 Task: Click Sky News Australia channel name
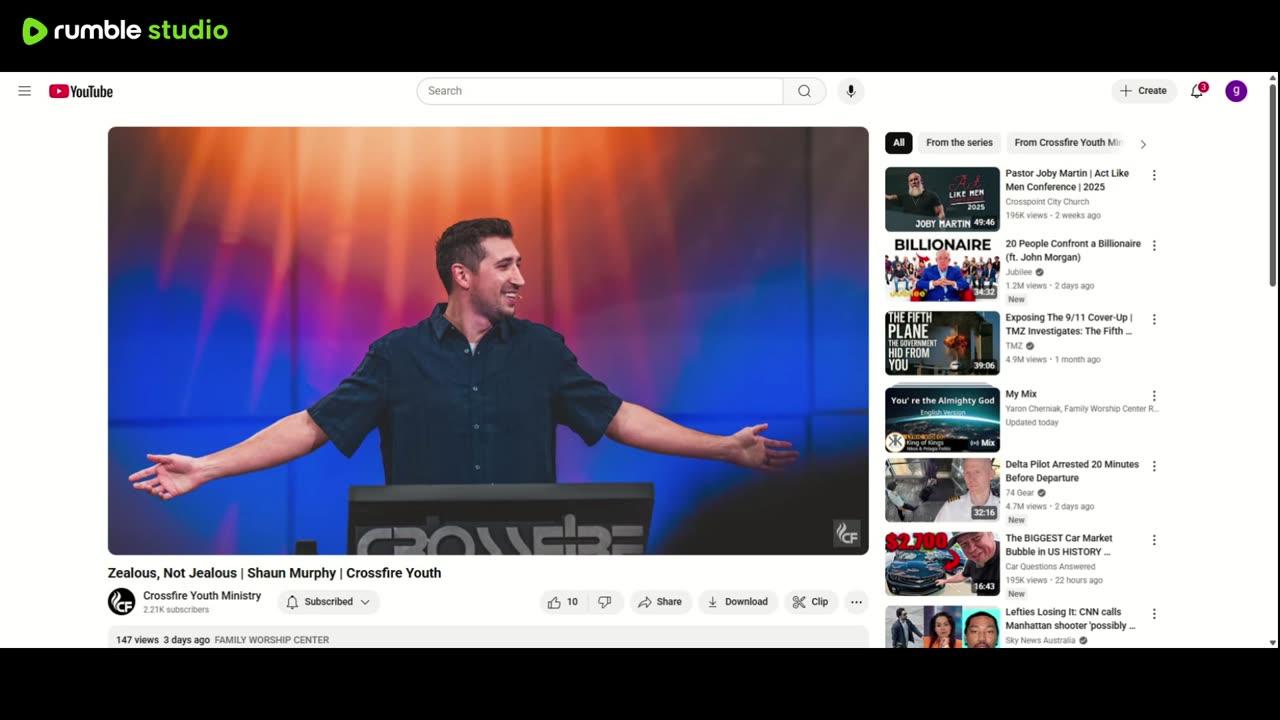point(1040,640)
